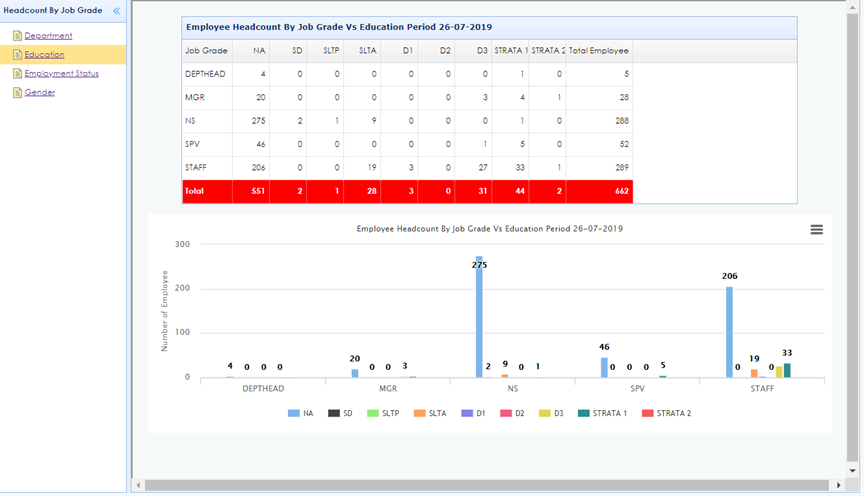Click the Education report page icon
The width and height of the screenshot is (864, 496).
17,55
